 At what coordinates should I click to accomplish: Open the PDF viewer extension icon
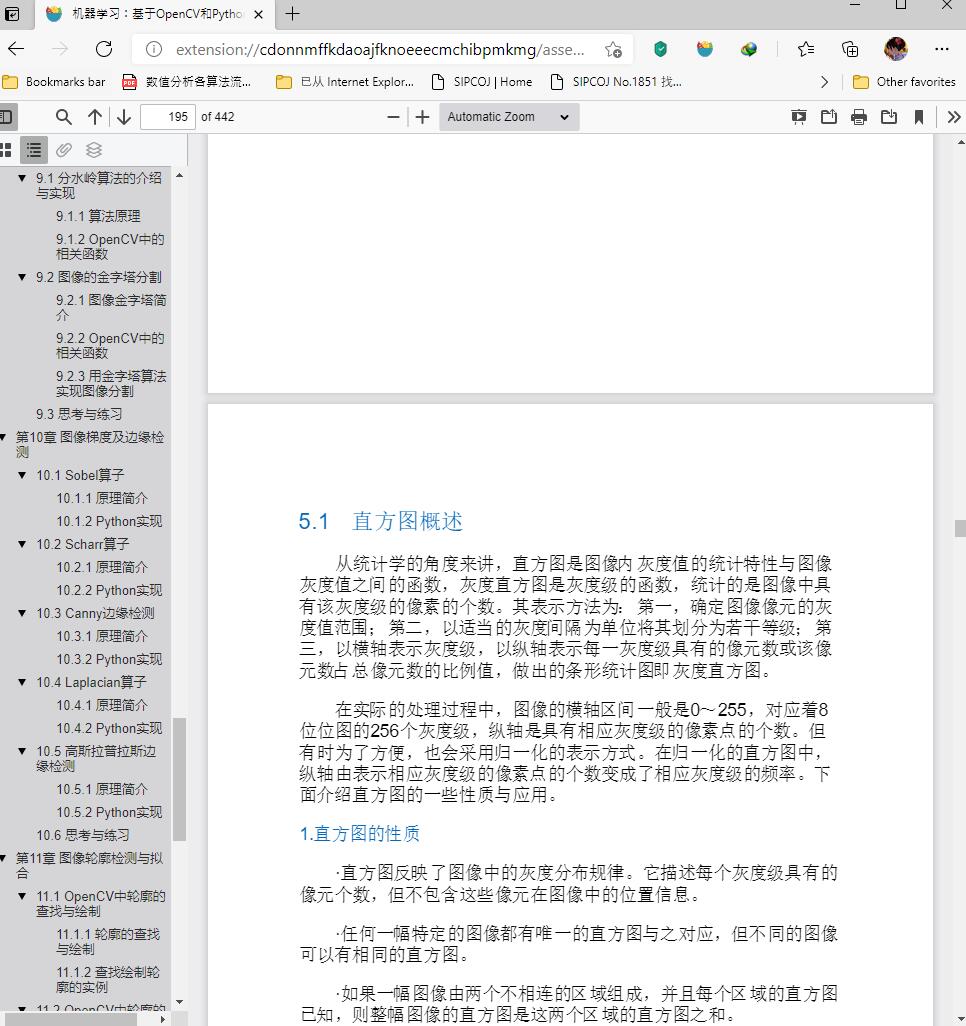pos(705,49)
